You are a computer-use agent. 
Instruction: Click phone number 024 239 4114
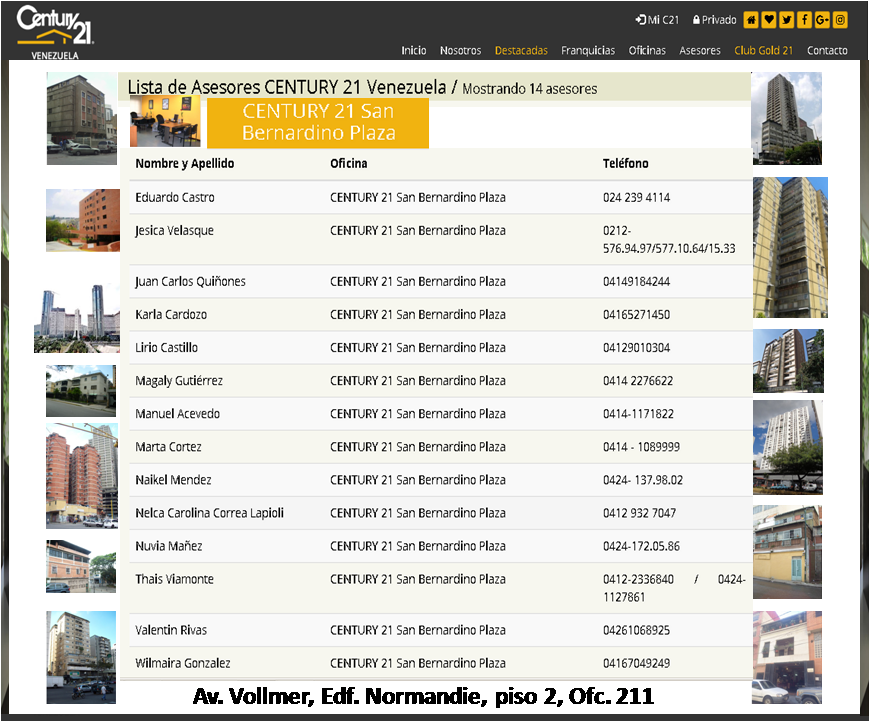(x=636, y=198)
